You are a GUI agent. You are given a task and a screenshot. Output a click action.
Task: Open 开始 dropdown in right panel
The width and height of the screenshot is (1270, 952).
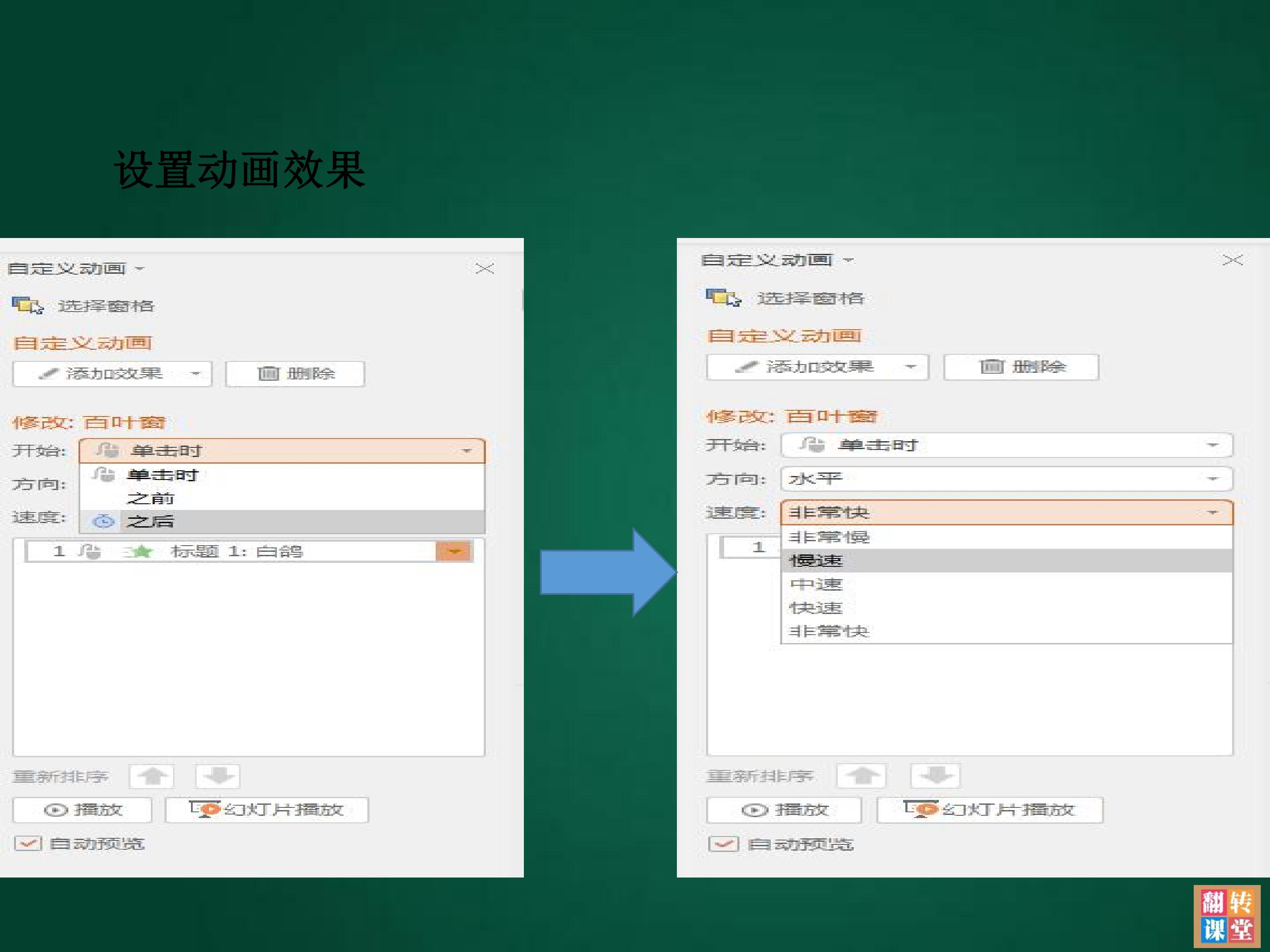pyautogui.click(x=1007, y=445)
